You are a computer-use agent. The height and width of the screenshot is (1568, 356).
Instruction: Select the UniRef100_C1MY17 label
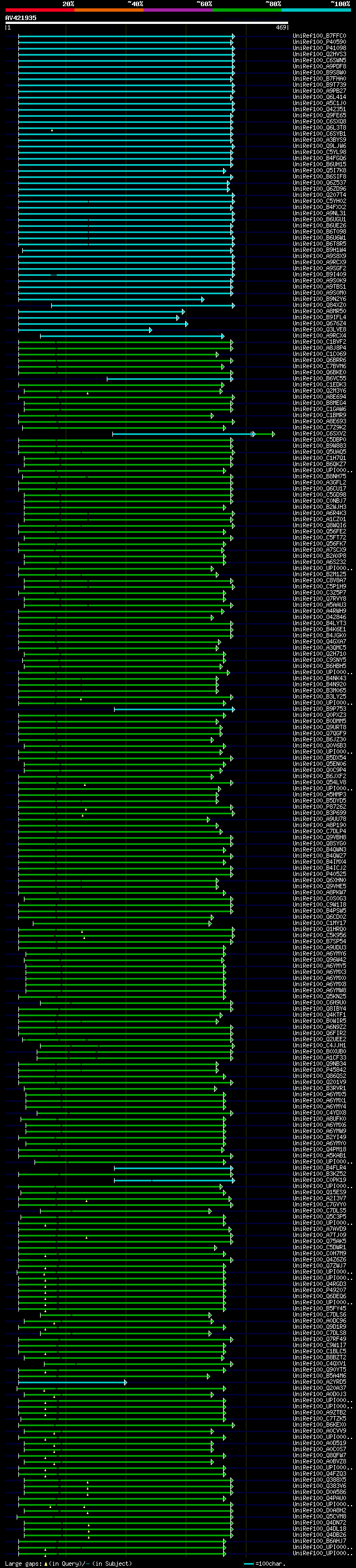[319, 923]
